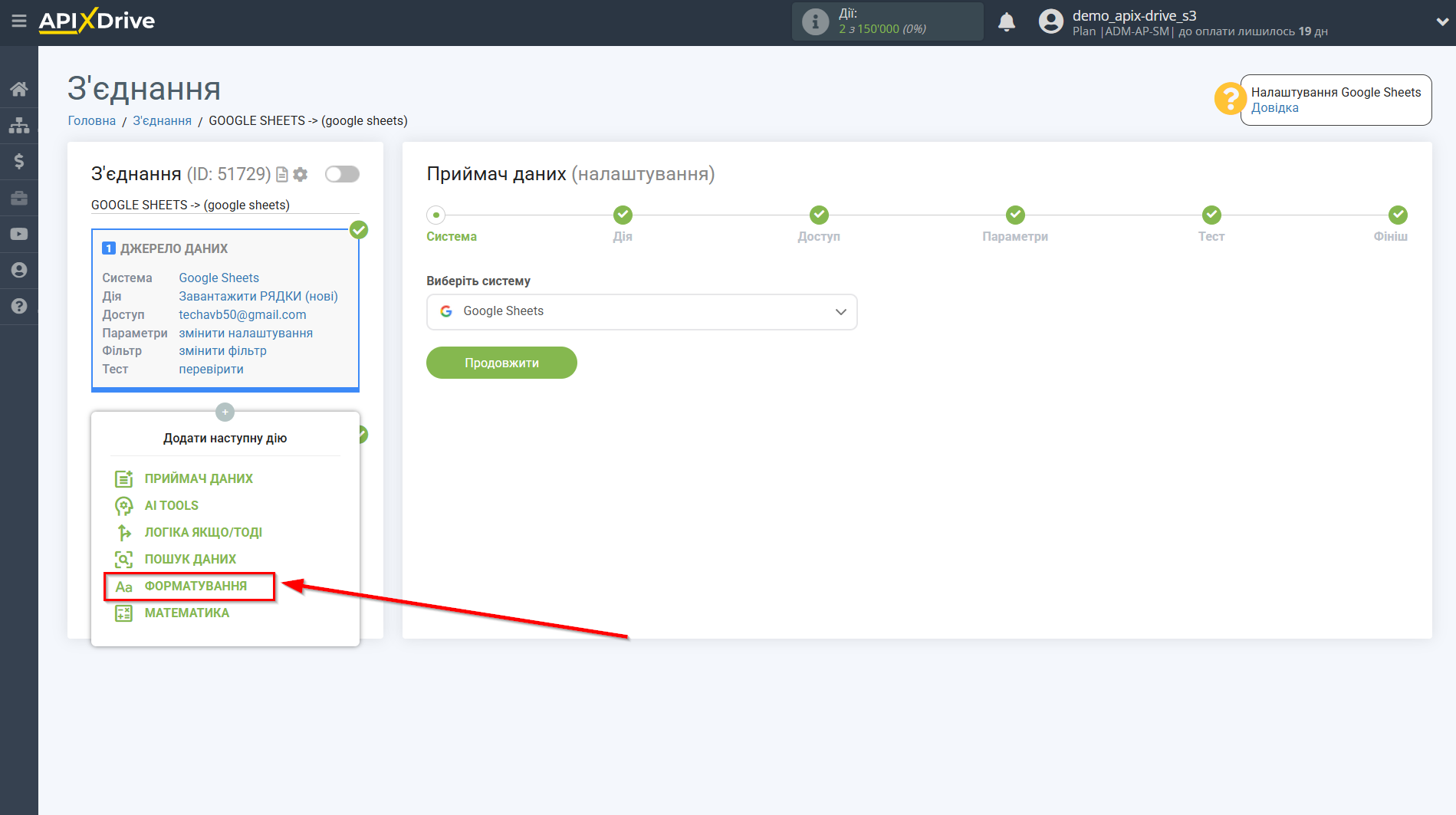The image size is (1456, 815).
Task: Click the AI TOOLS head icon
Action: click(x=123, y=506)
